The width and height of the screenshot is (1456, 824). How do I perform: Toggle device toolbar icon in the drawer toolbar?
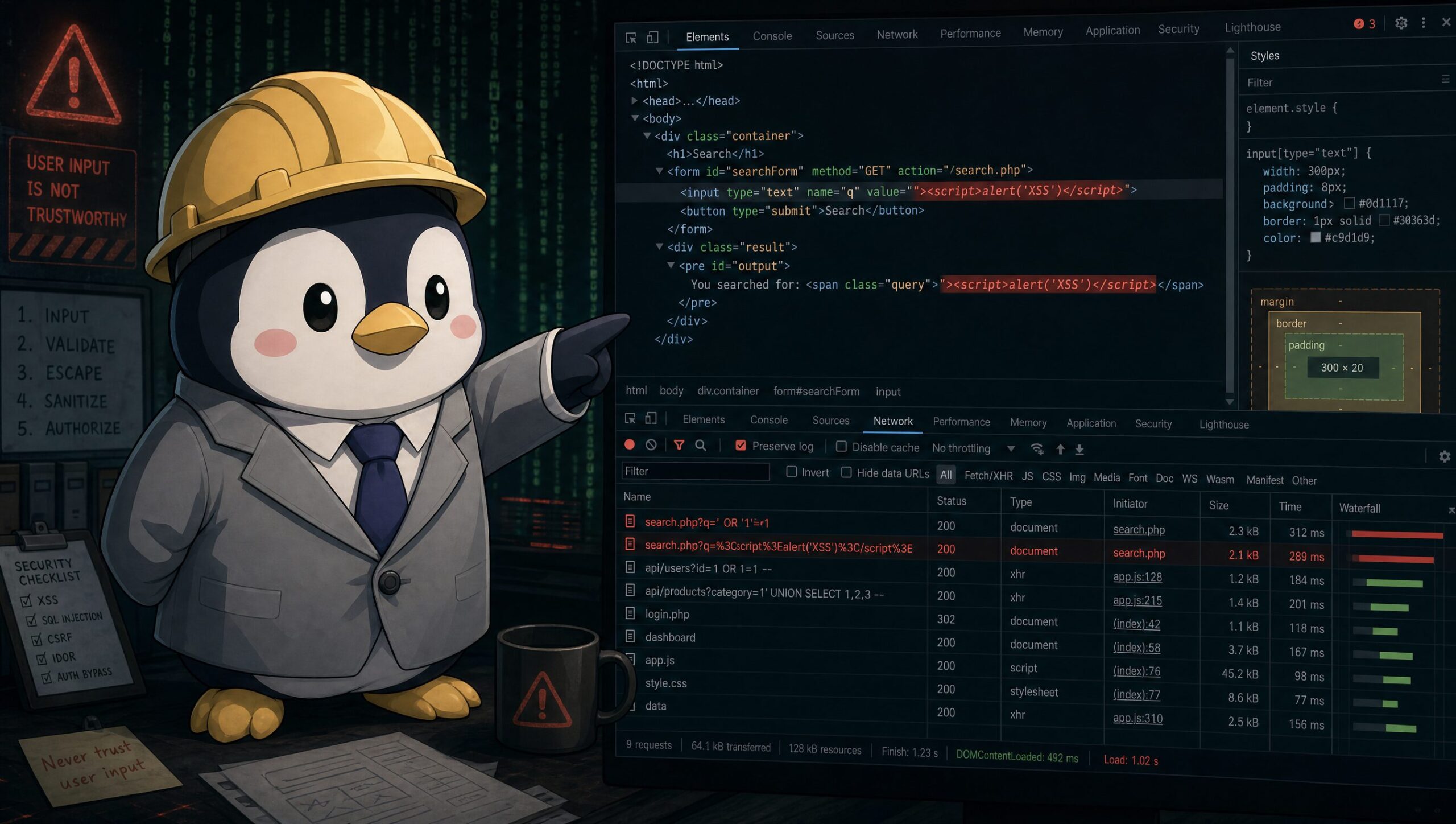tap(651, 418)
